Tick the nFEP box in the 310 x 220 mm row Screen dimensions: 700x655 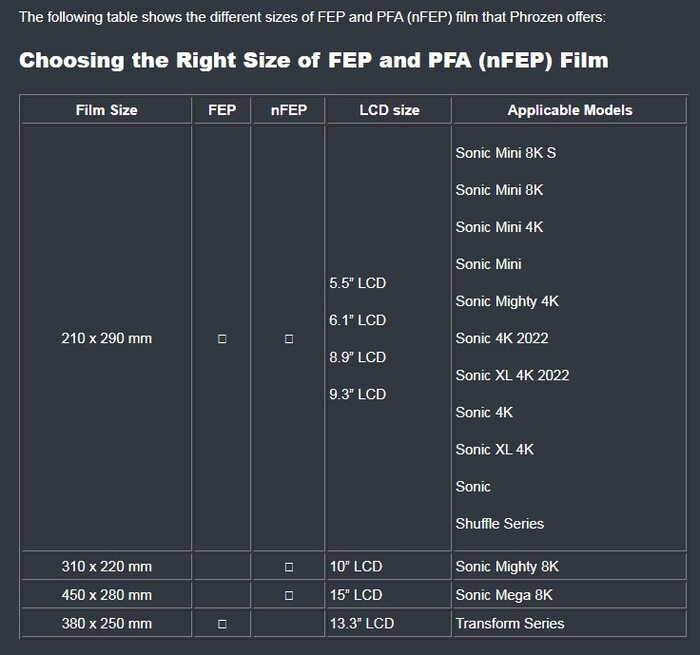point(289,567)
